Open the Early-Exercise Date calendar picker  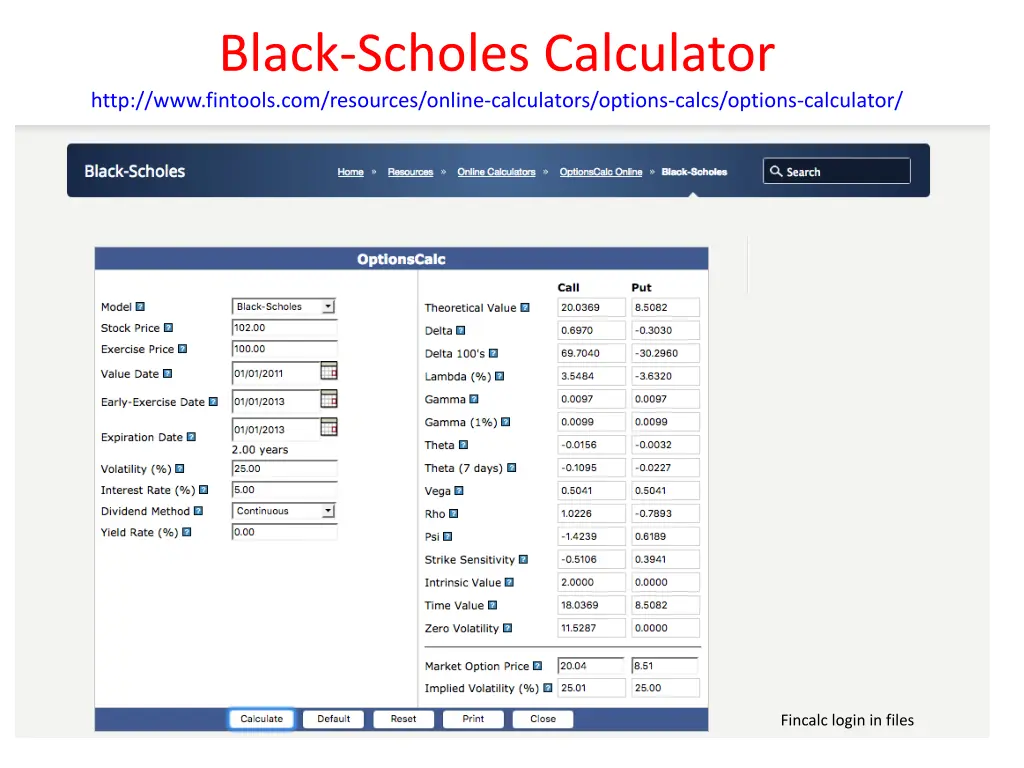click(x=329, y=398)
